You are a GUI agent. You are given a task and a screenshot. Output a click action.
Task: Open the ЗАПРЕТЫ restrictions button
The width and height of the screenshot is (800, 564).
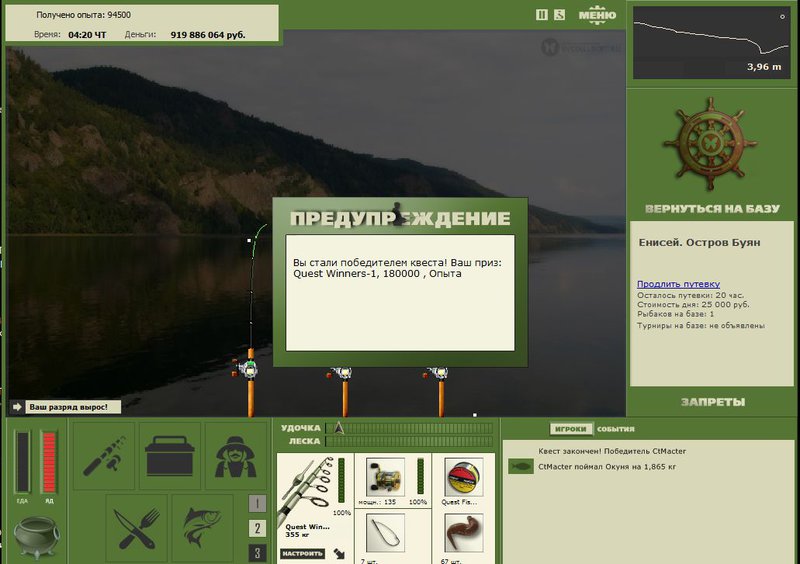713,402
